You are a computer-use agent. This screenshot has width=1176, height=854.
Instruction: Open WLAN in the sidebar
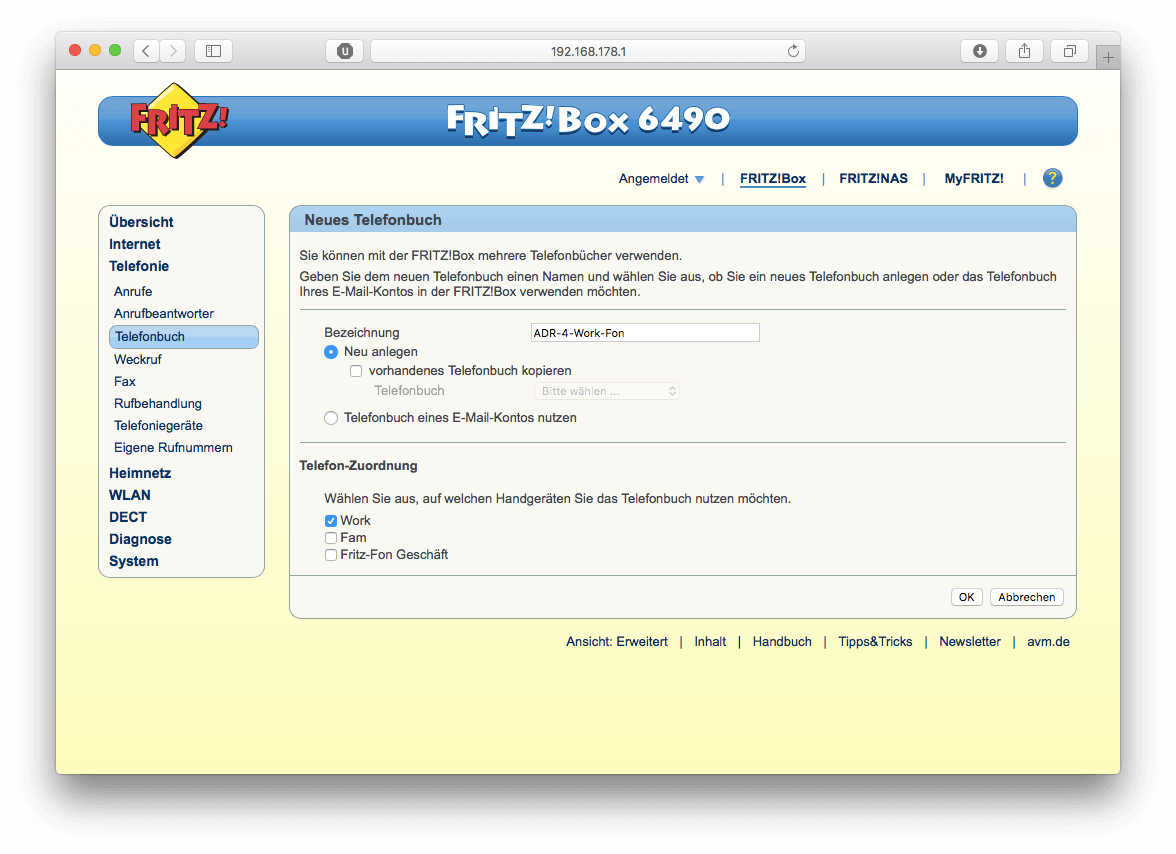(x=130, y=496)
